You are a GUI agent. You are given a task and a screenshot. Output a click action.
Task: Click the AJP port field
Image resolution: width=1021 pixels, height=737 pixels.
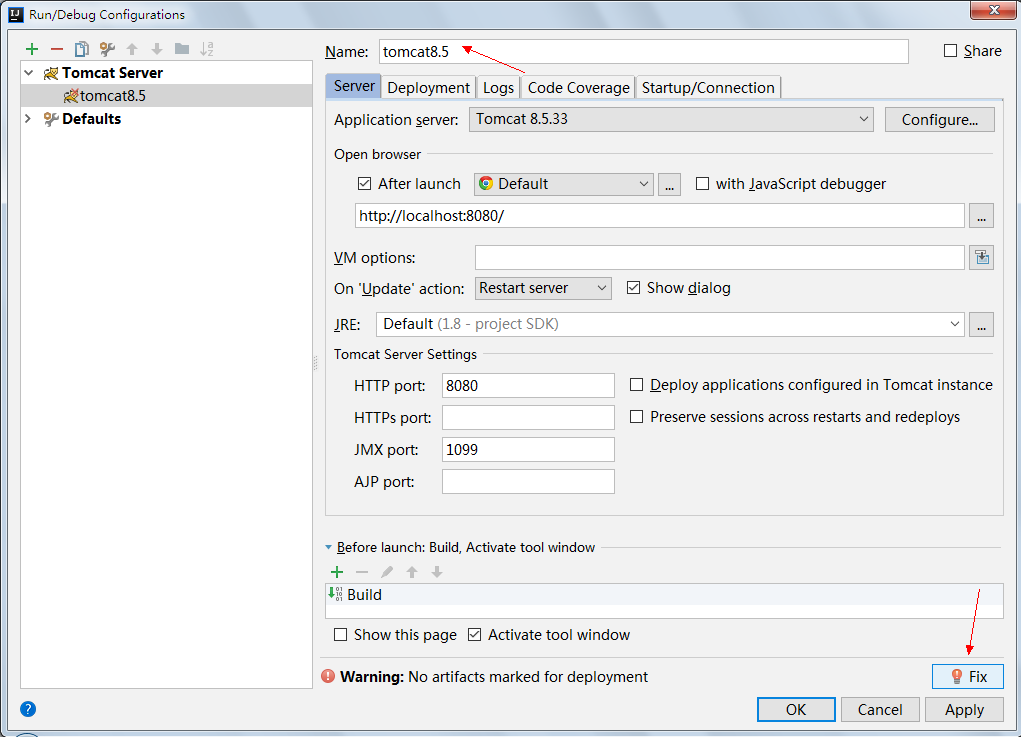[528, 482]
